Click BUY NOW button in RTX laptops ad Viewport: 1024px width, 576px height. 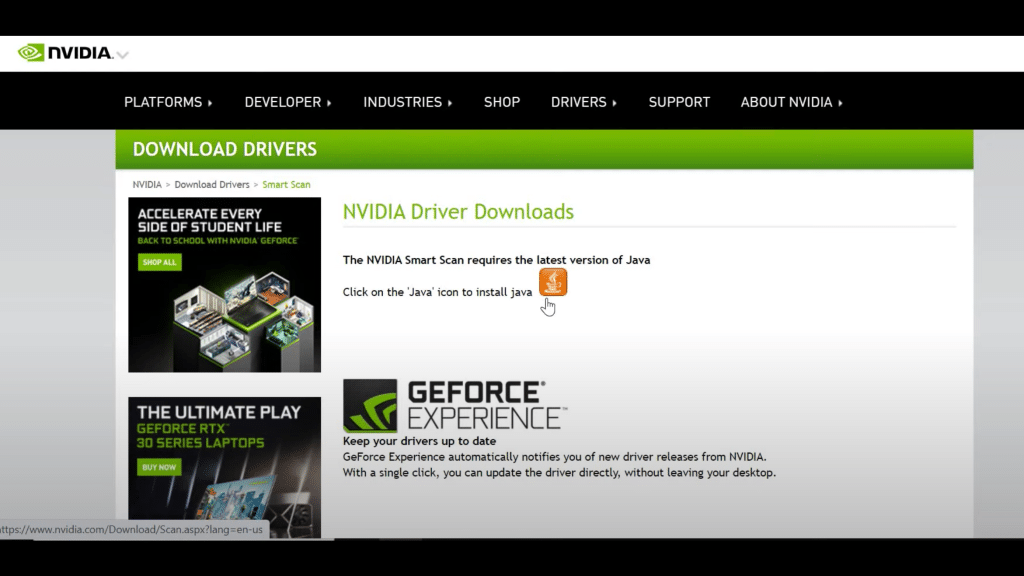[x=159, y=467]
